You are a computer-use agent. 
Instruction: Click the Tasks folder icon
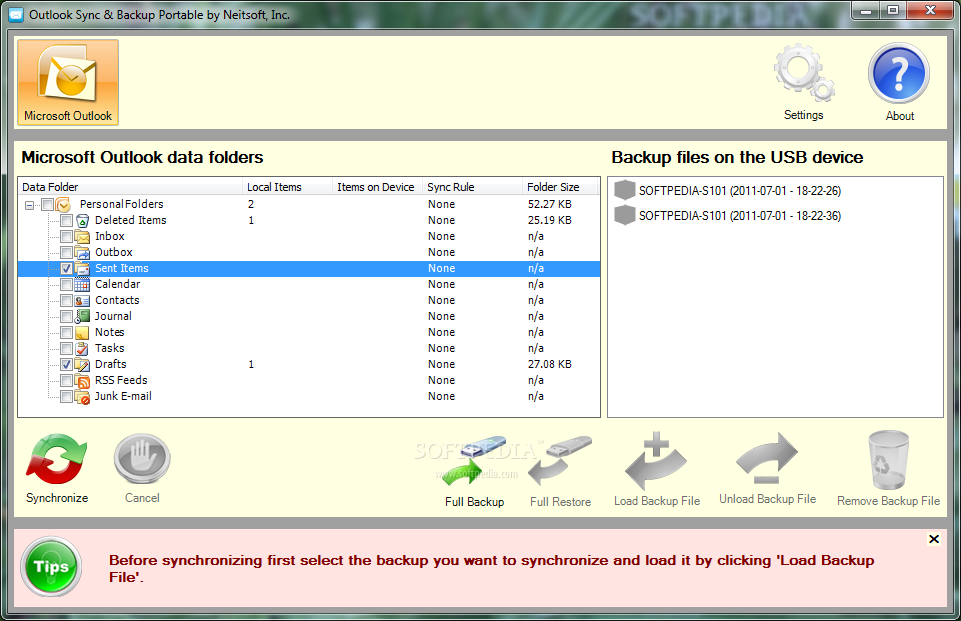pos(82,348)
